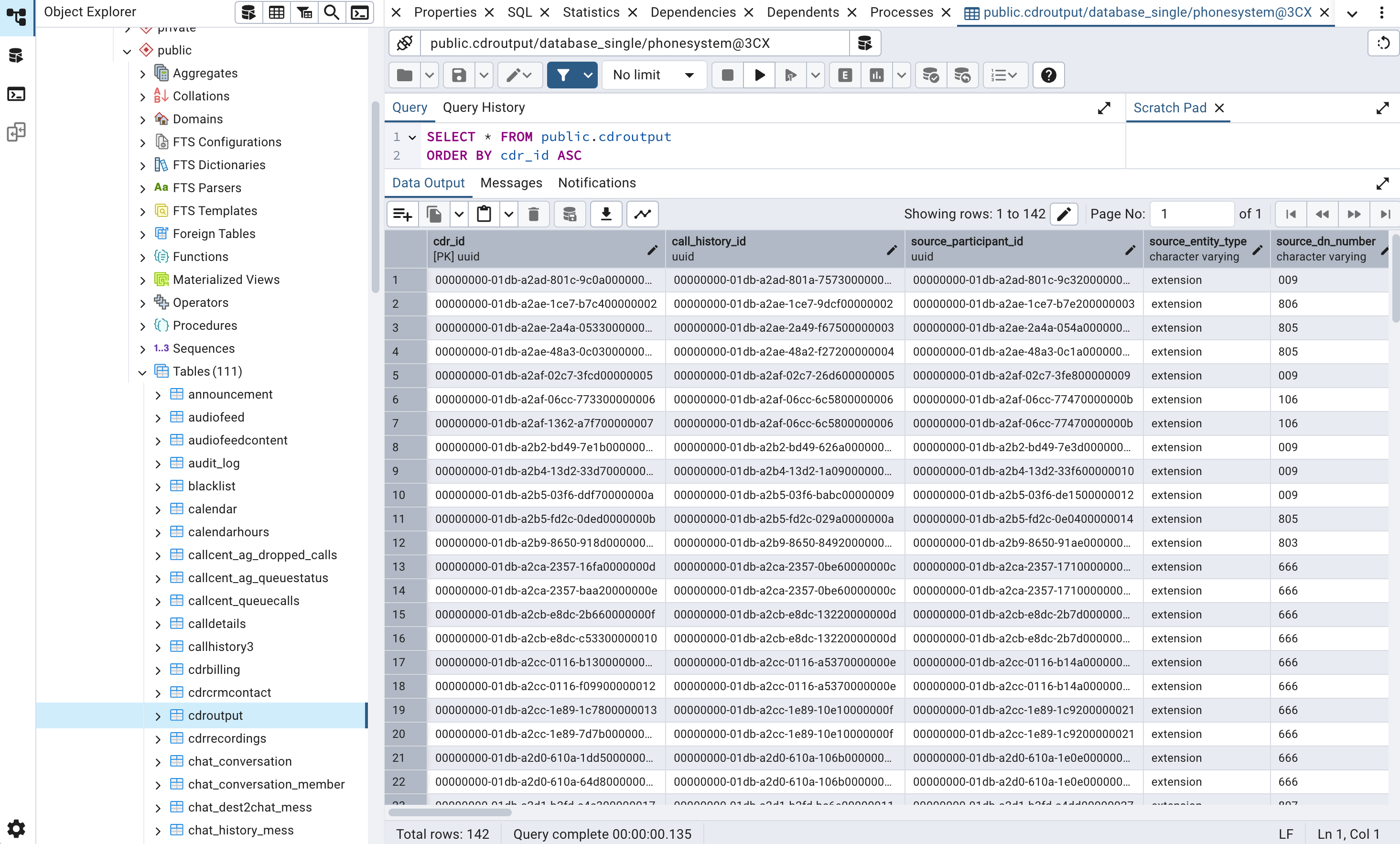The height and width of the screenshot is (844, 1400).
Task: Click the horizontal scrollbar of the data grid
Action: coord(450,813)
